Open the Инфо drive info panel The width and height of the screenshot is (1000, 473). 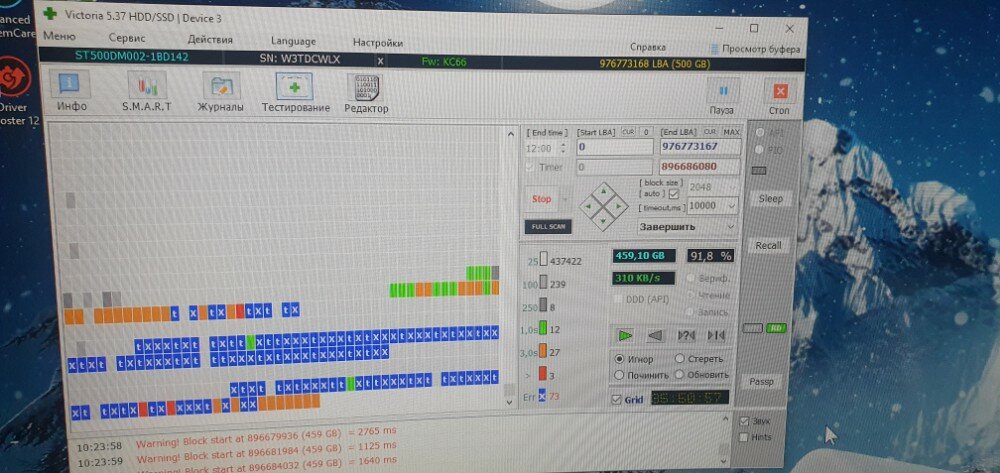point(70,92)
